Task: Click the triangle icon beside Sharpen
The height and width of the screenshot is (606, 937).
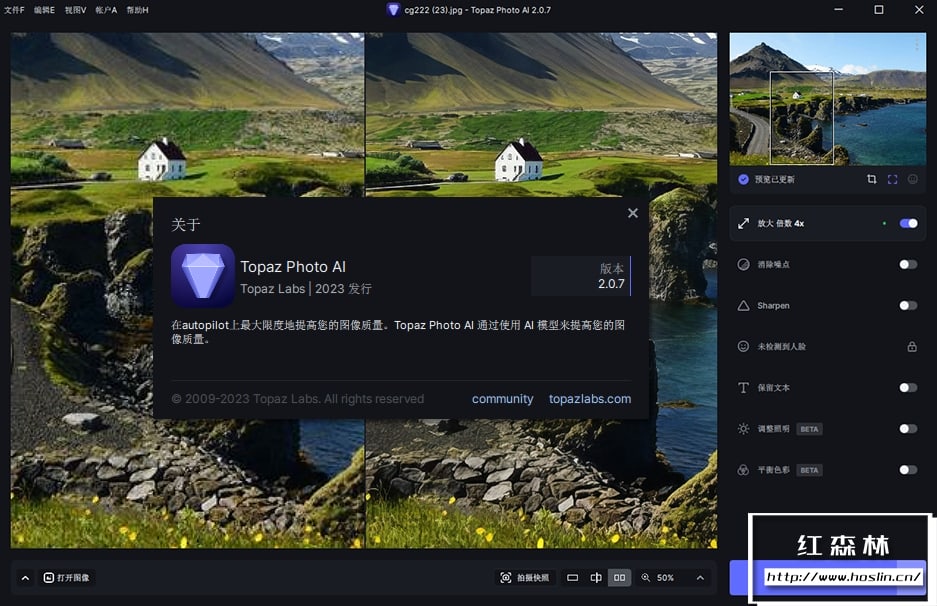Action: (743, 305)
